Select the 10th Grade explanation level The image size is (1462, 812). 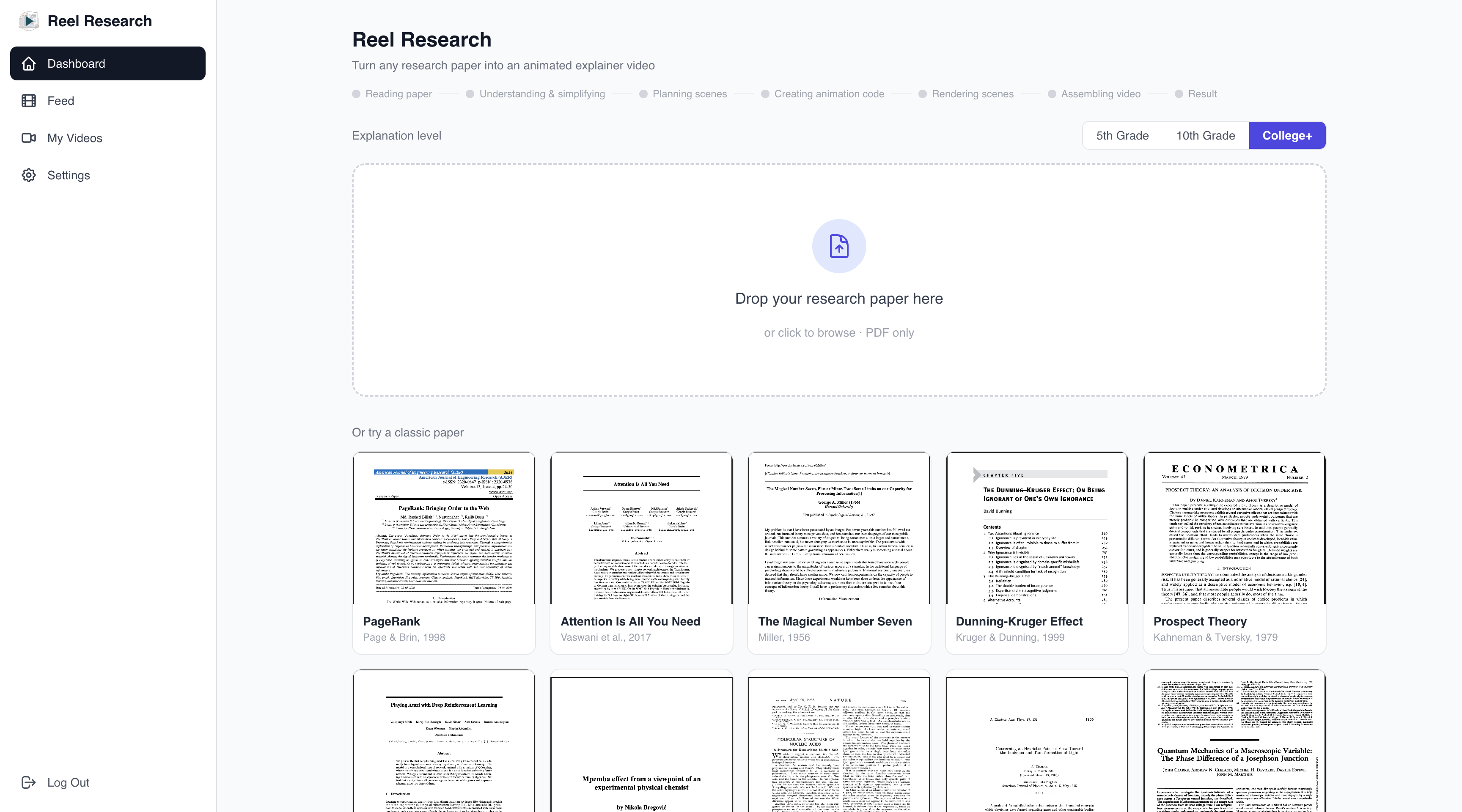[x=1206, y=136]
